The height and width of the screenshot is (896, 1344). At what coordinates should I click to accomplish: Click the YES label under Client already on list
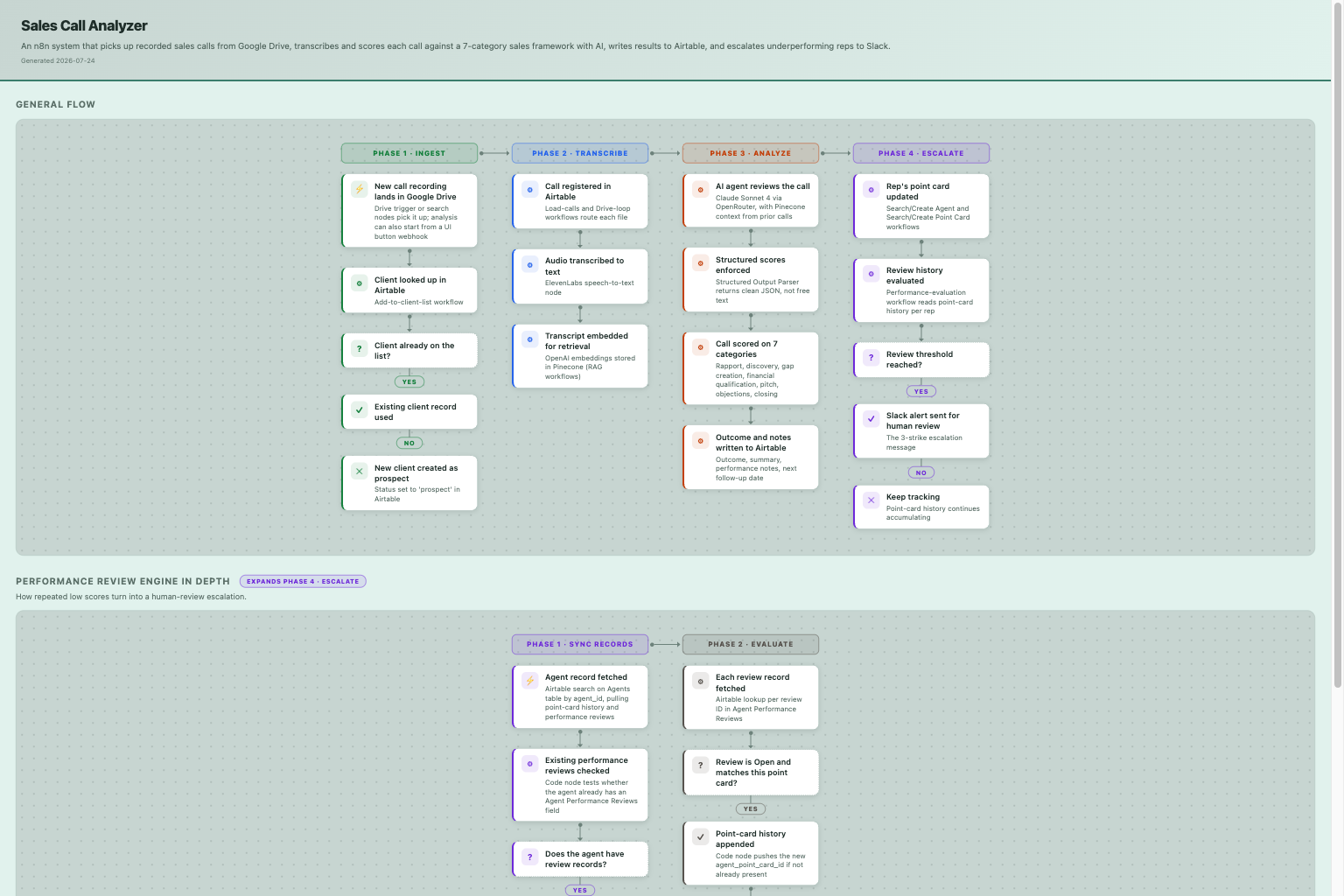(409, 381)
